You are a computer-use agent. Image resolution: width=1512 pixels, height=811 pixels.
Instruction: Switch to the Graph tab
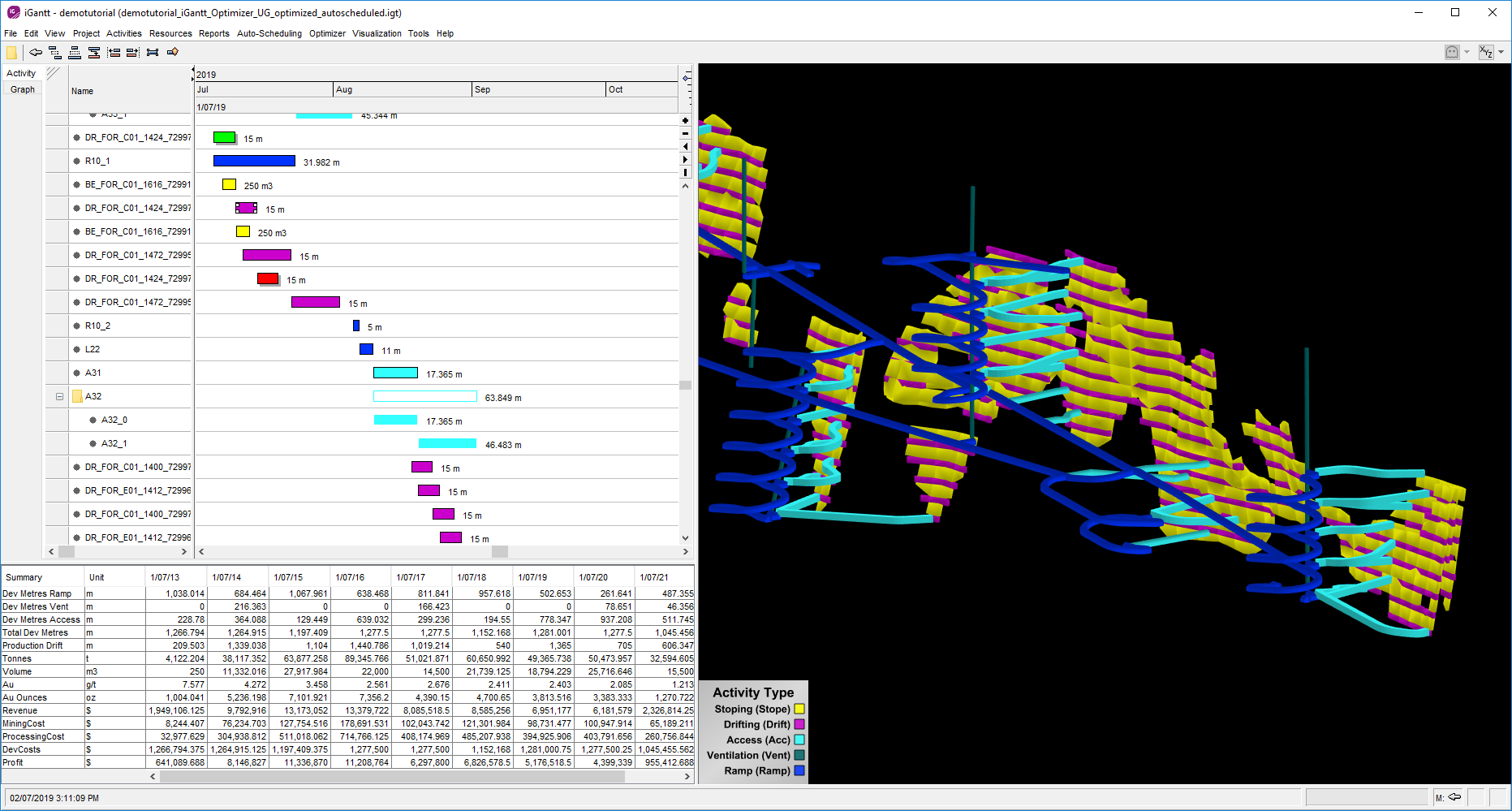pos(23,89)
